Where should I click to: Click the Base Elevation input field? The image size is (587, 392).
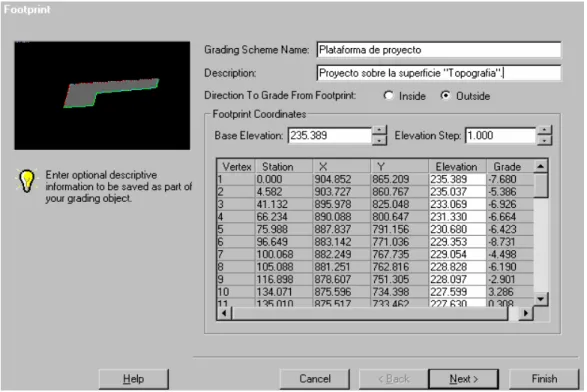[x=330, y=135]
